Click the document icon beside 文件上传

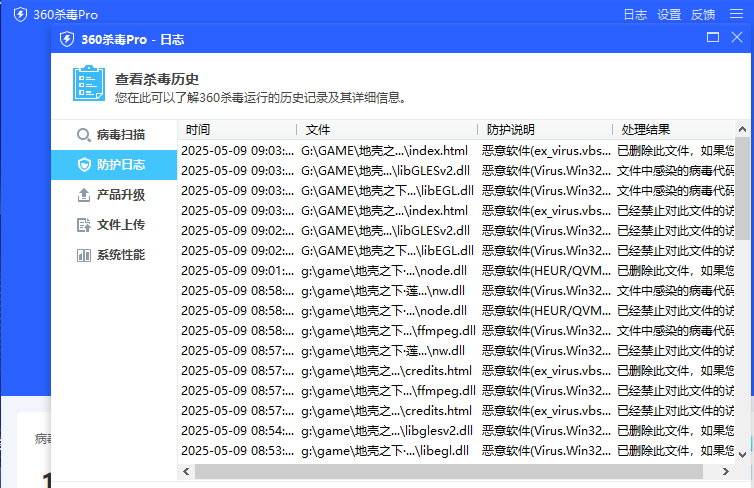(84, 225)
